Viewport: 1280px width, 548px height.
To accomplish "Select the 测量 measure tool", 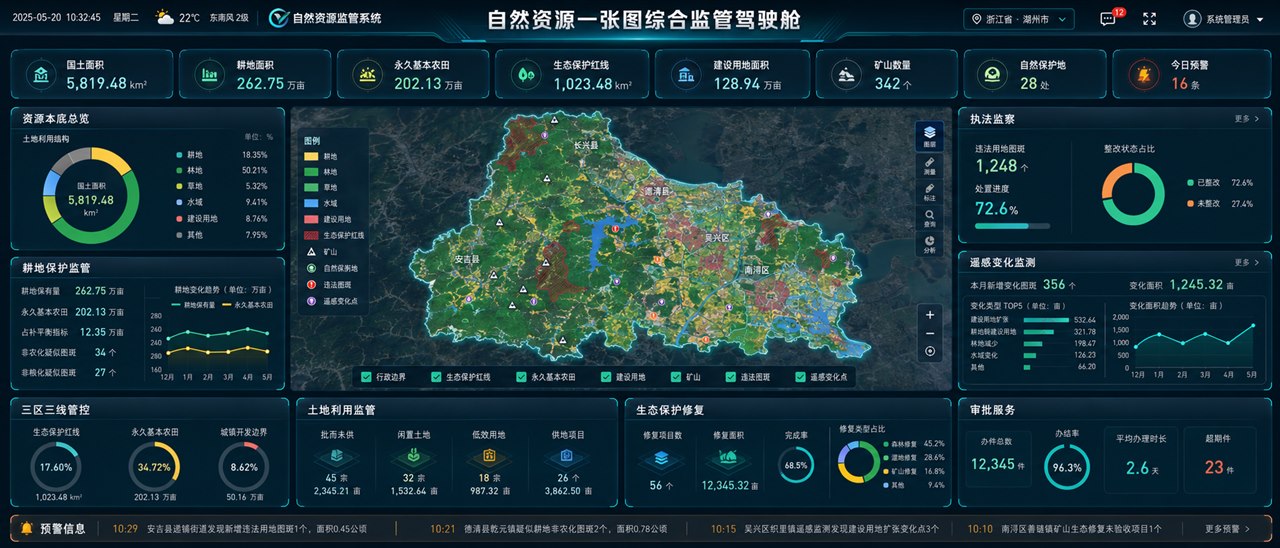I will point(930,165).
